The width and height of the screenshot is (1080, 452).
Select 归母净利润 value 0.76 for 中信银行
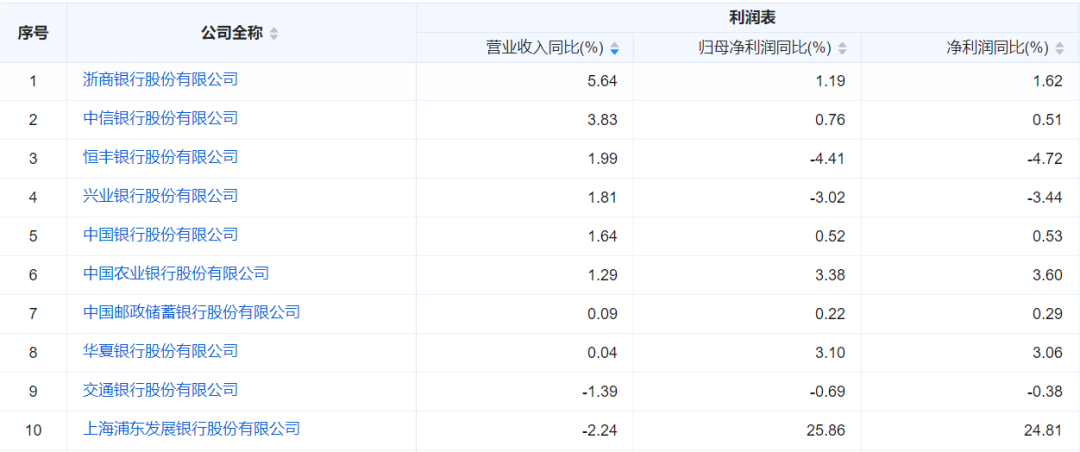point(830,120)
